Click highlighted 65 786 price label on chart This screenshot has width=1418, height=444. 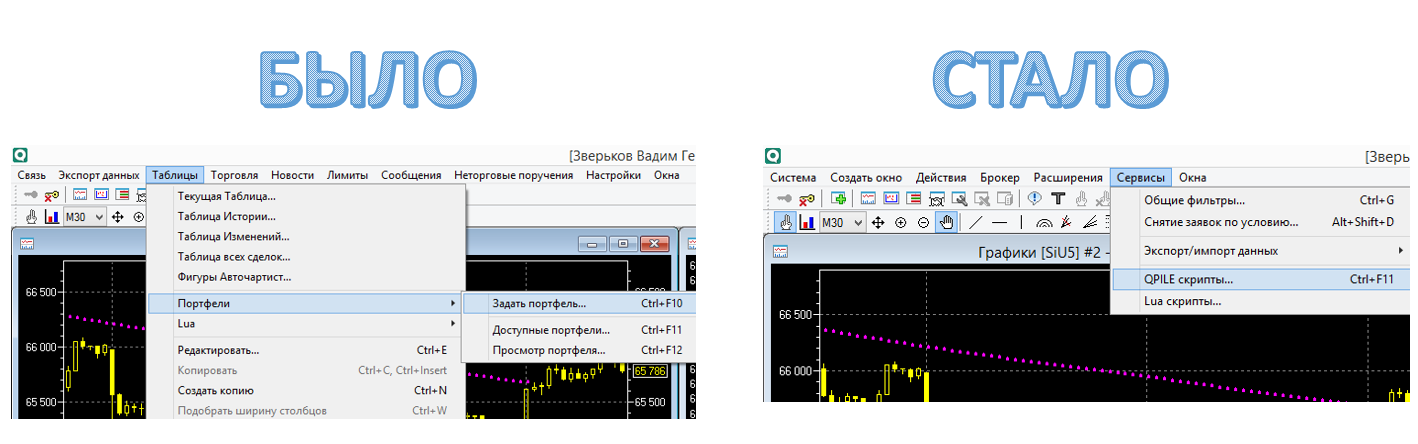tap(650, 371)
